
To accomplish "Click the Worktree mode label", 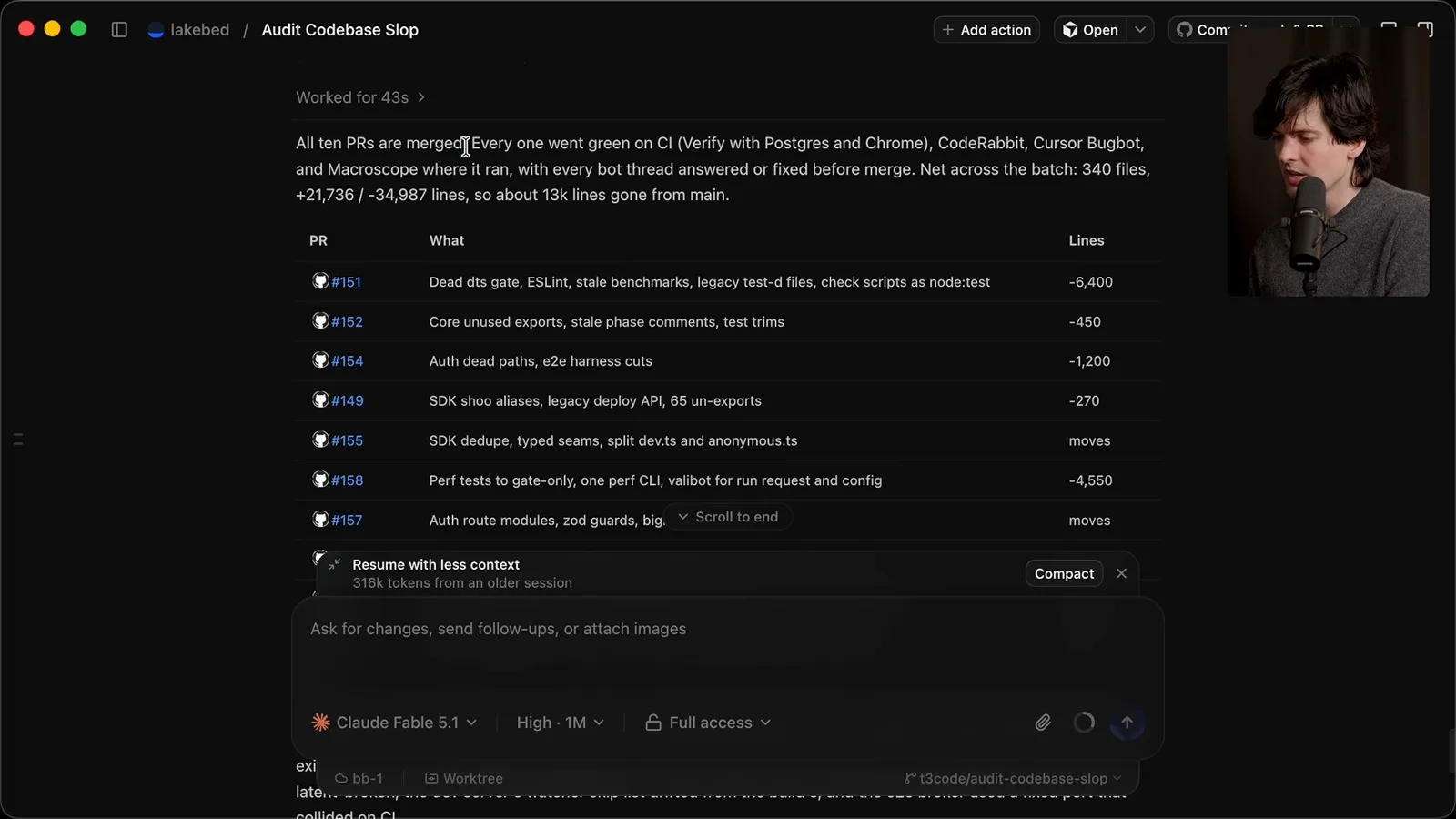I will 464,779.
